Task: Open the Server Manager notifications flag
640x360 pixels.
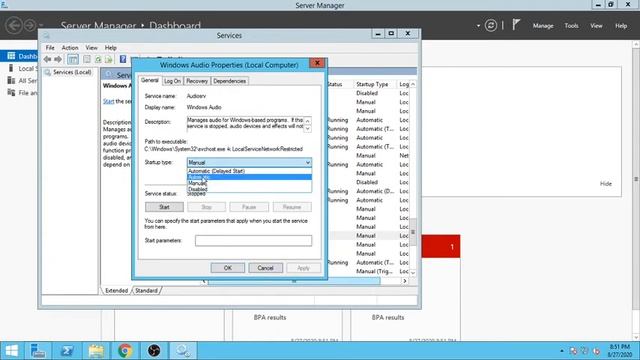Action: (516, 25)
